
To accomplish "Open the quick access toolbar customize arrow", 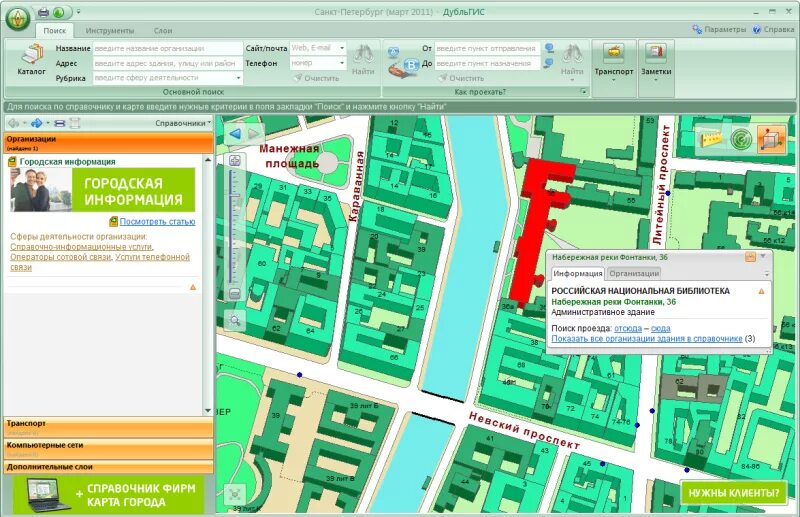I will [x=79, y=11].
